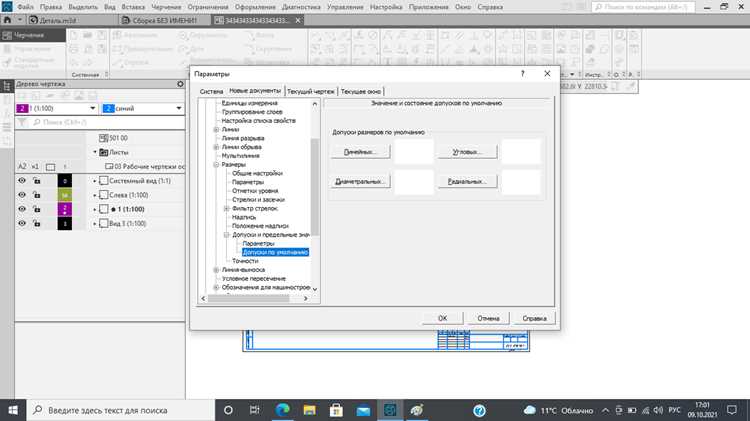Click the Справка button in dialog
Viewport: 750px width, 421px height.
(x=534, y=318)
